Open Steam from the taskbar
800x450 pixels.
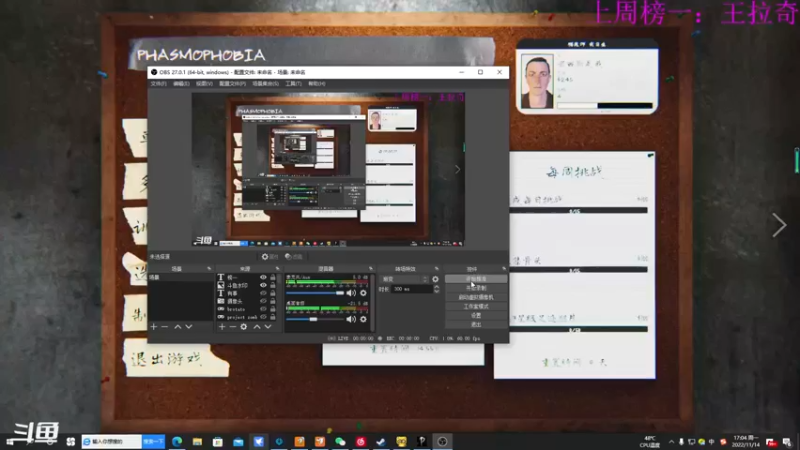click(x=381, y=441)
